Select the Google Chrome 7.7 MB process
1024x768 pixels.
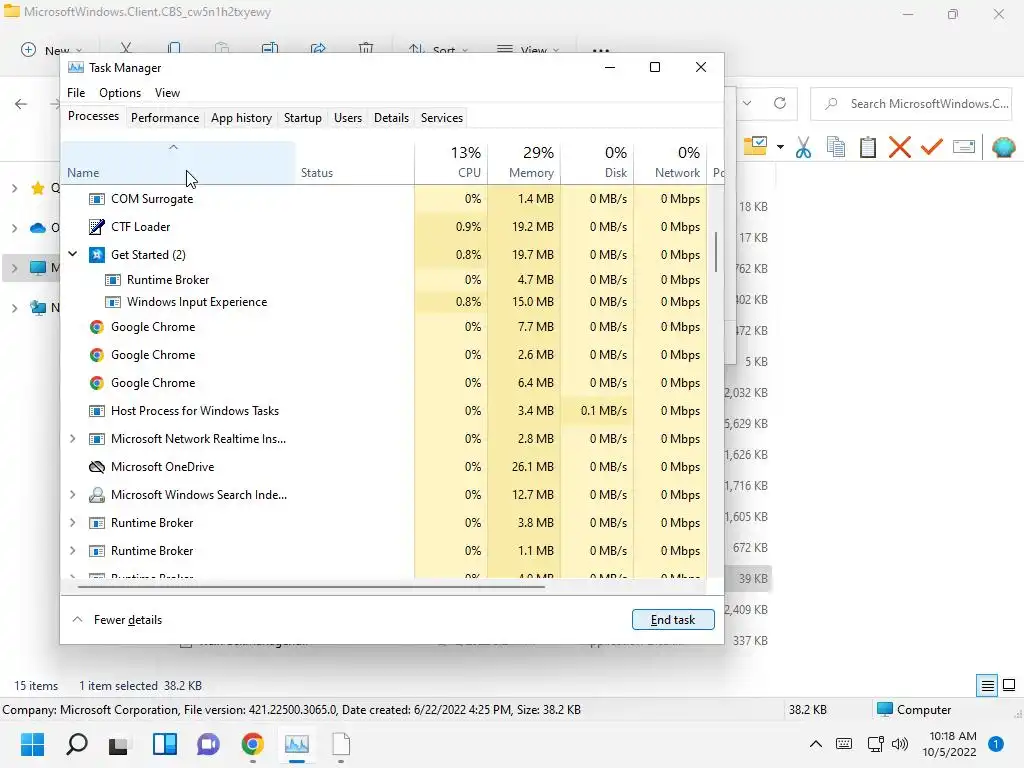pos(383,327)
